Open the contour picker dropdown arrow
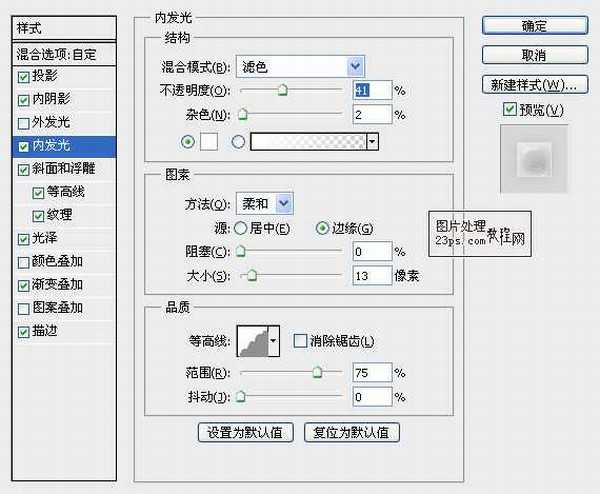 point(273,341)
